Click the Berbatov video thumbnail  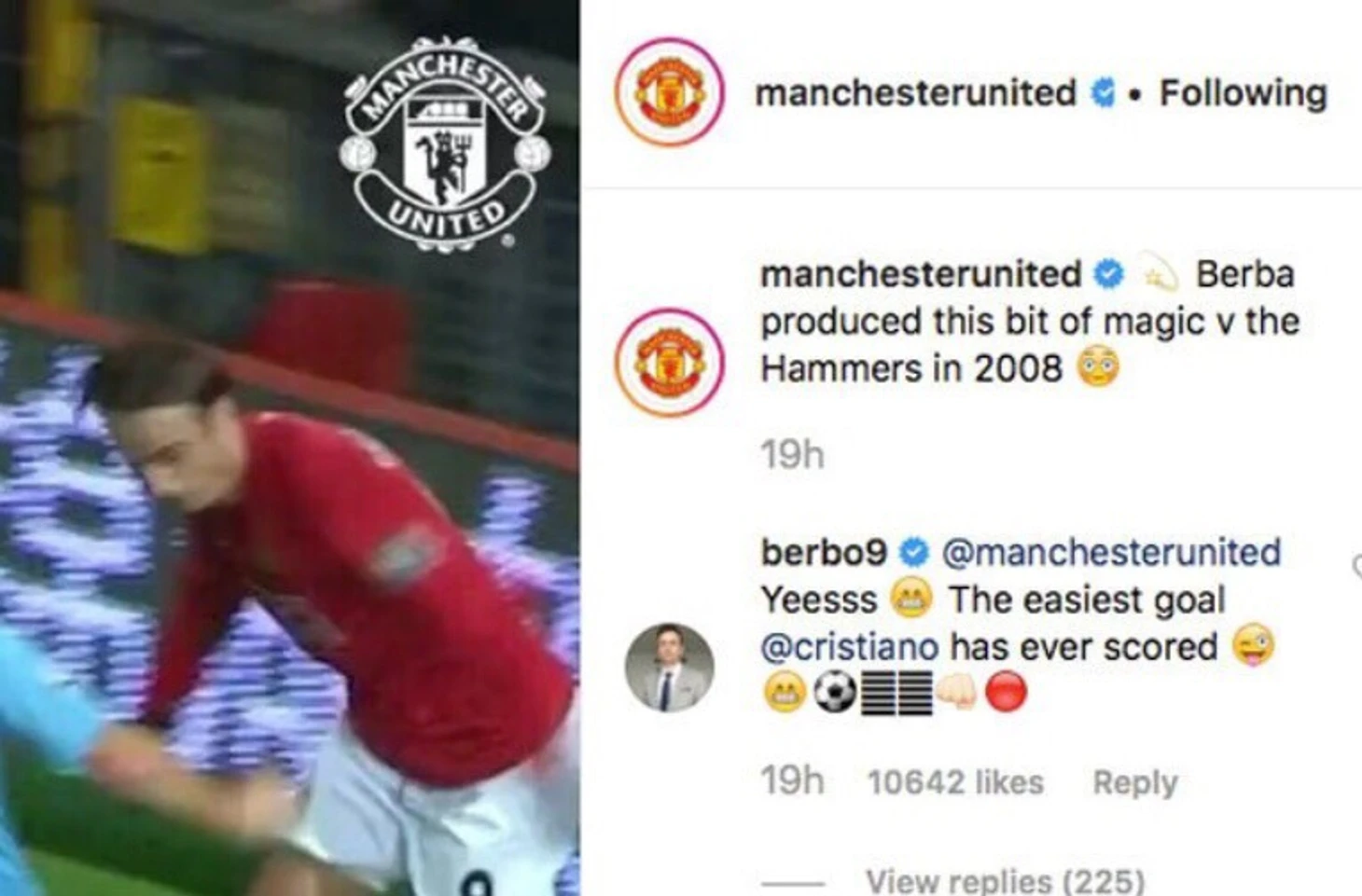[x=289, y=448]
